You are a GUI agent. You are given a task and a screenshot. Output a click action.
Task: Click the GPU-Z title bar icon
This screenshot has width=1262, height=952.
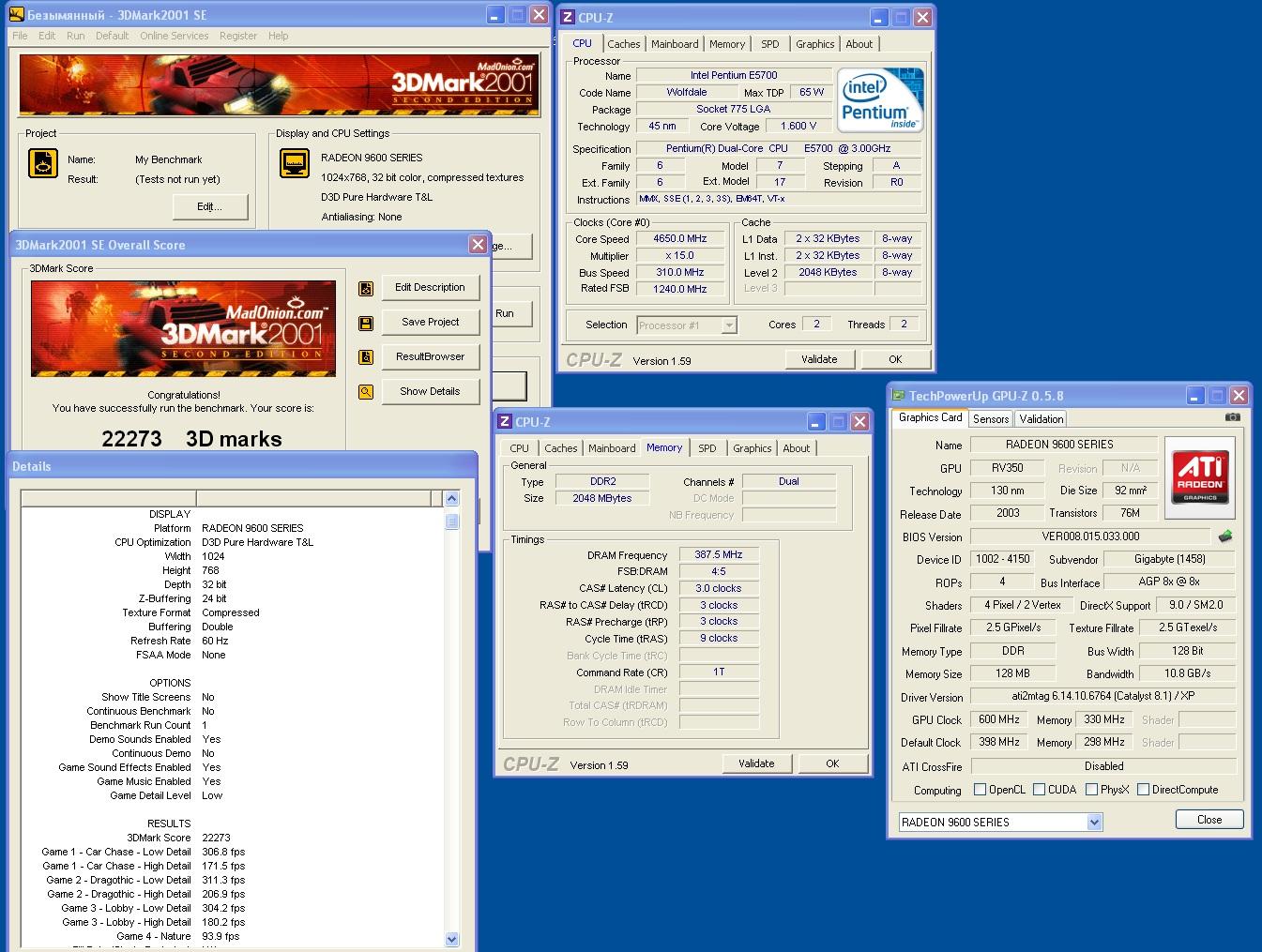(x=898, y=396)
